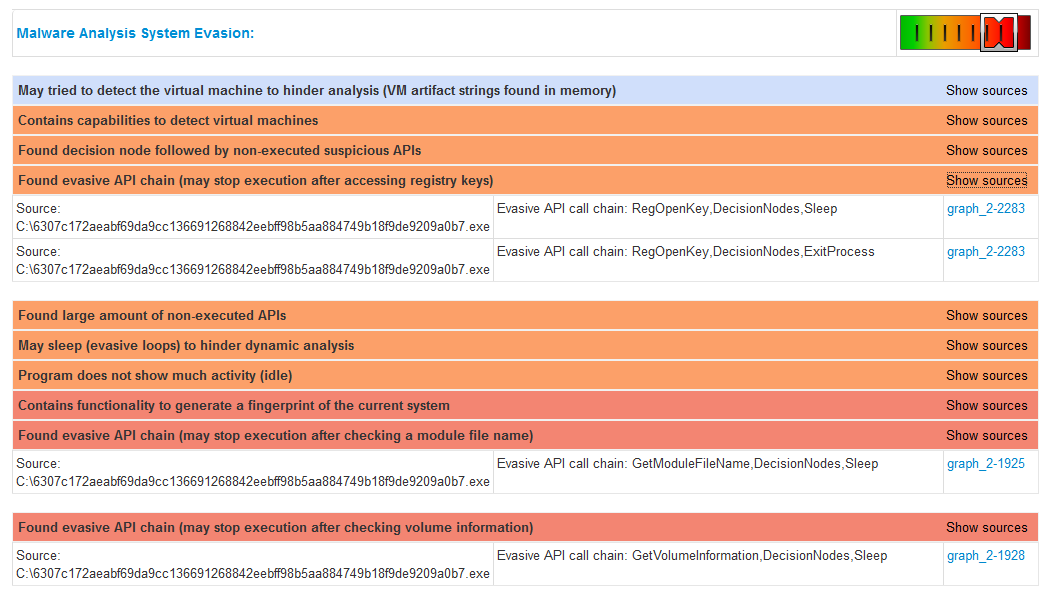This screenshot has height=591, width=1047.
Task: Show sources for non-executed suspicious APIs finding
Action: 986,150
